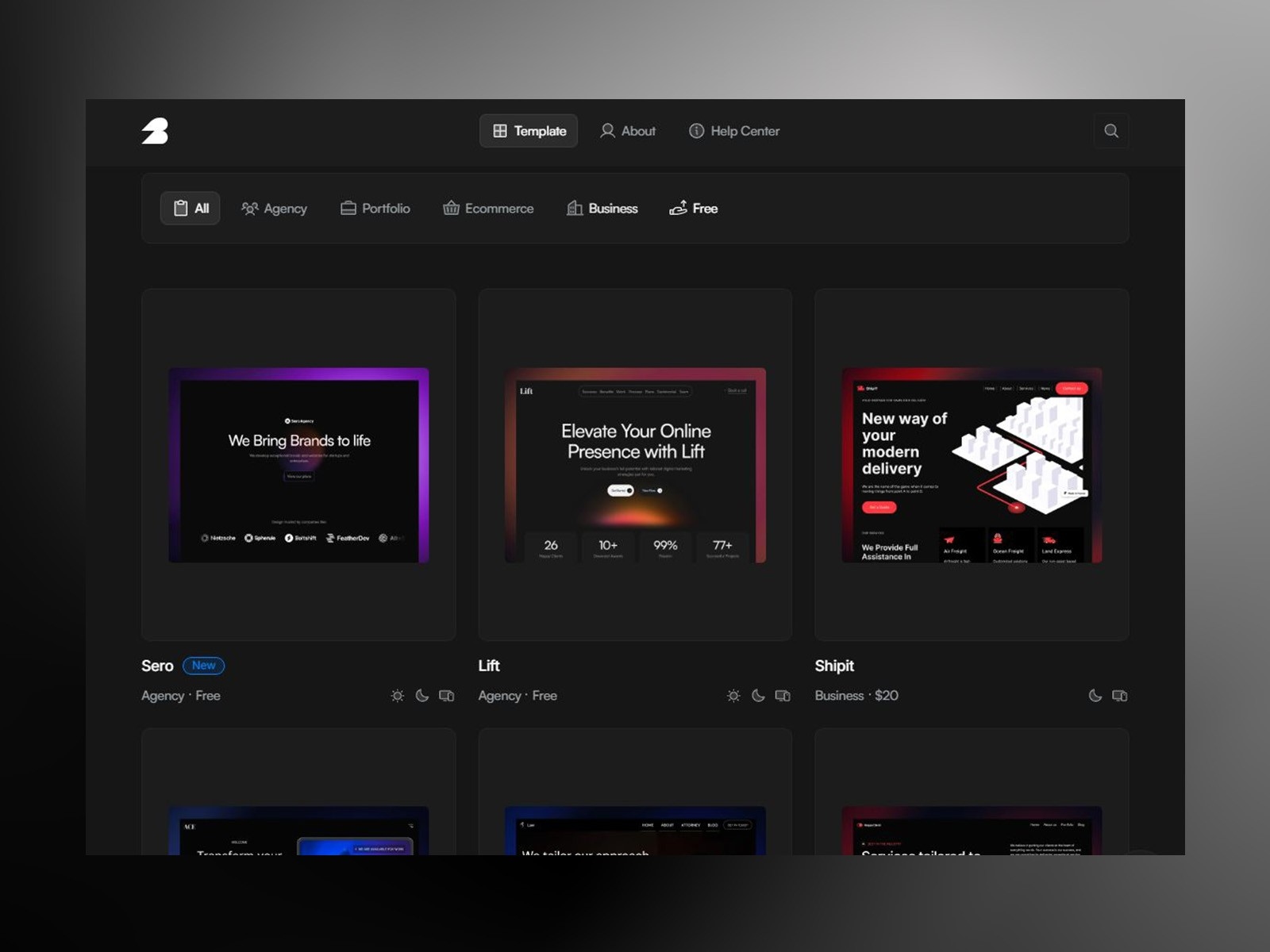Click the Portfolio briefcase icon
Screen dimensions: 1270x952
coord(348,208)
